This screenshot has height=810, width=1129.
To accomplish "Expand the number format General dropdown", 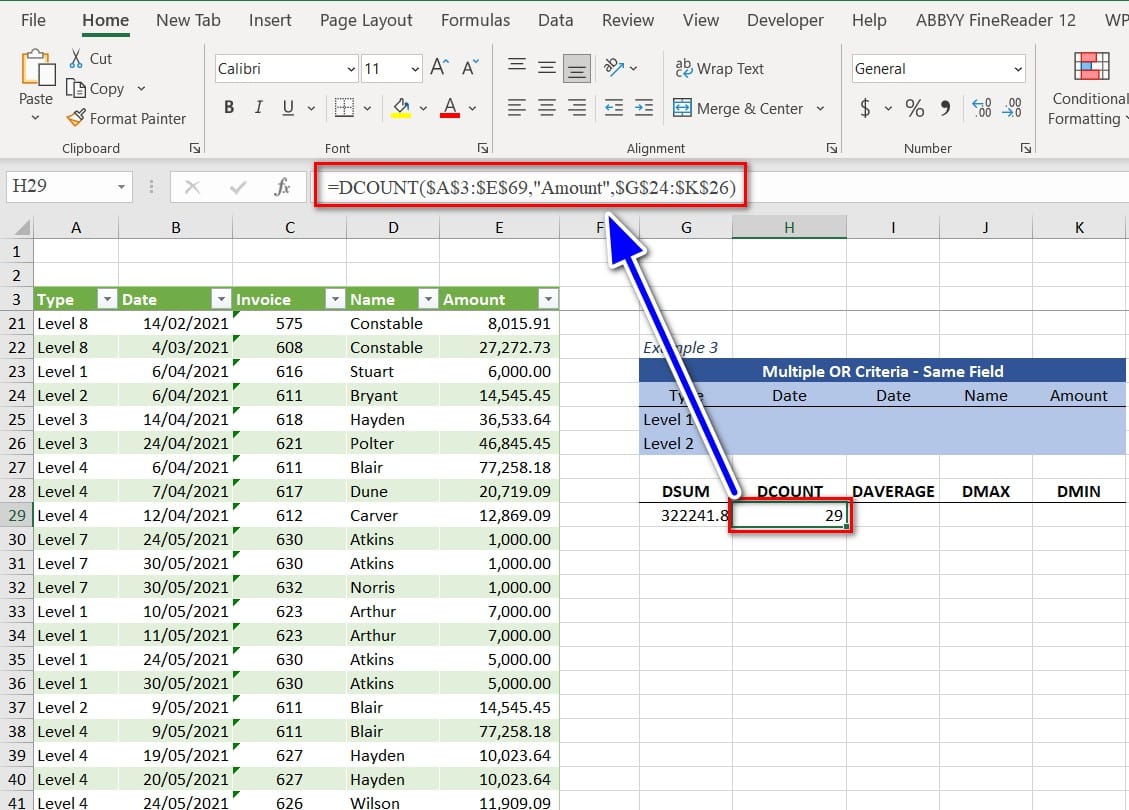I will (1018, 69).
